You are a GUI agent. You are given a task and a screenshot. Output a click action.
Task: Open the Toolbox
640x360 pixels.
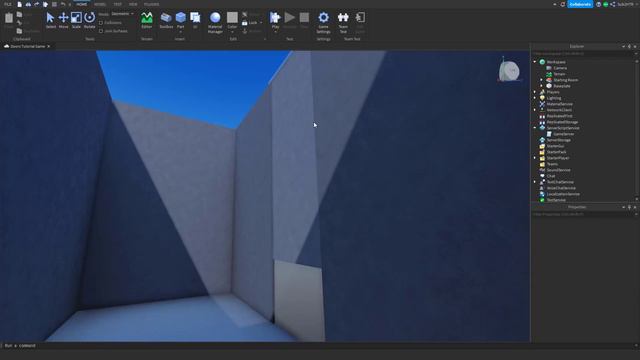pyautogui.click(x=166, y=20)
